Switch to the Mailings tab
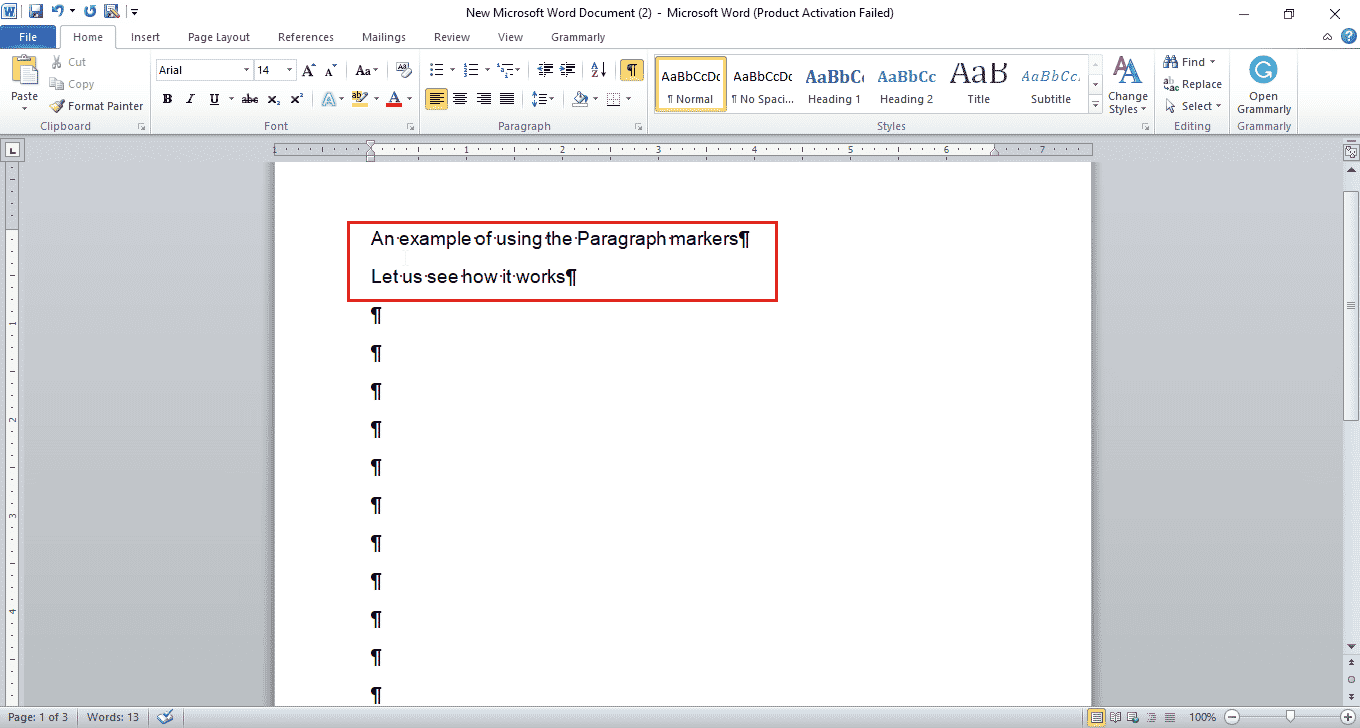Image resolution: width=1360 pixels, height=728 pixels. 384,37
